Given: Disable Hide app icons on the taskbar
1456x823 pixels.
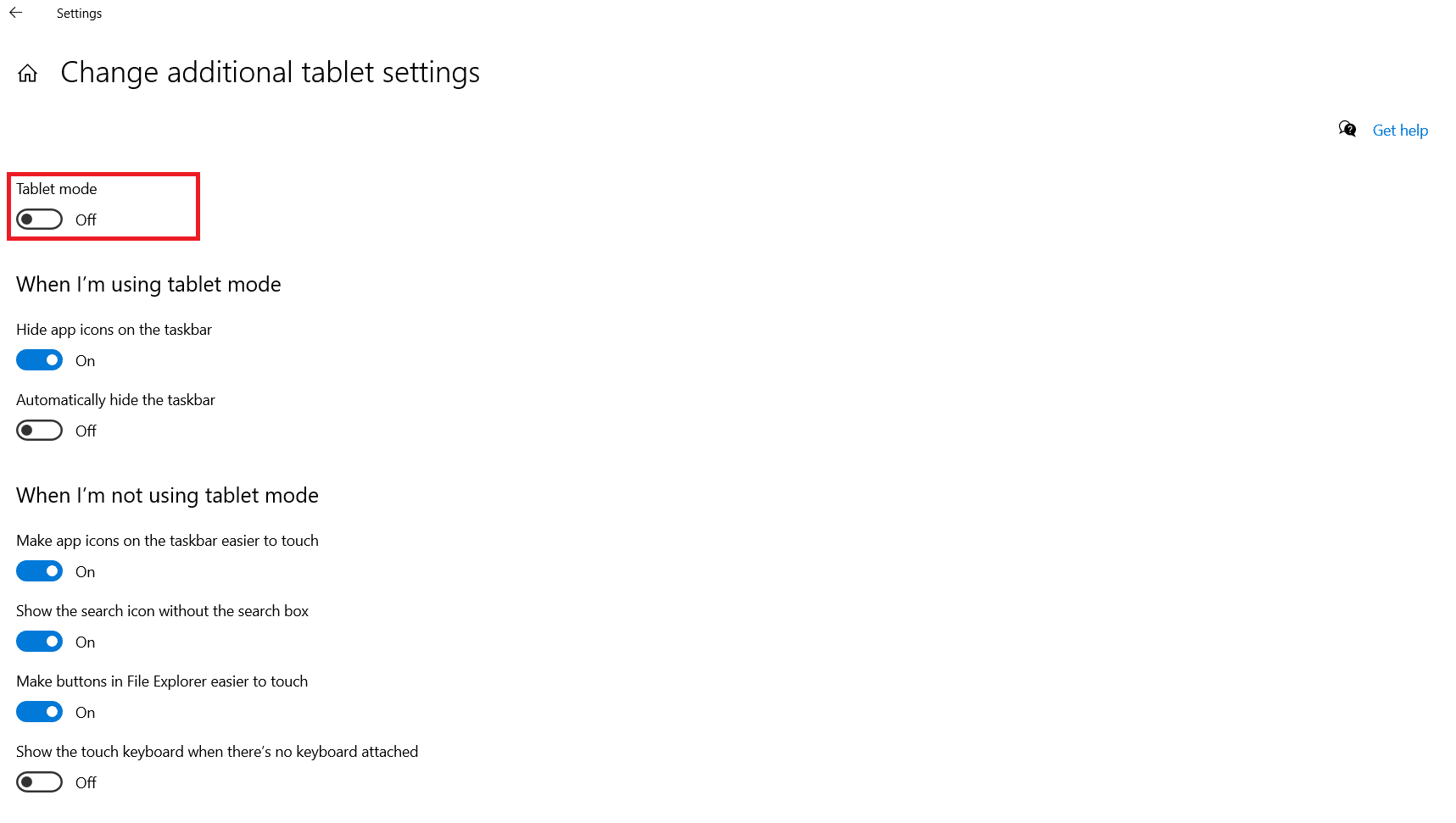Looking at the screenshot, I should [39, 359].
